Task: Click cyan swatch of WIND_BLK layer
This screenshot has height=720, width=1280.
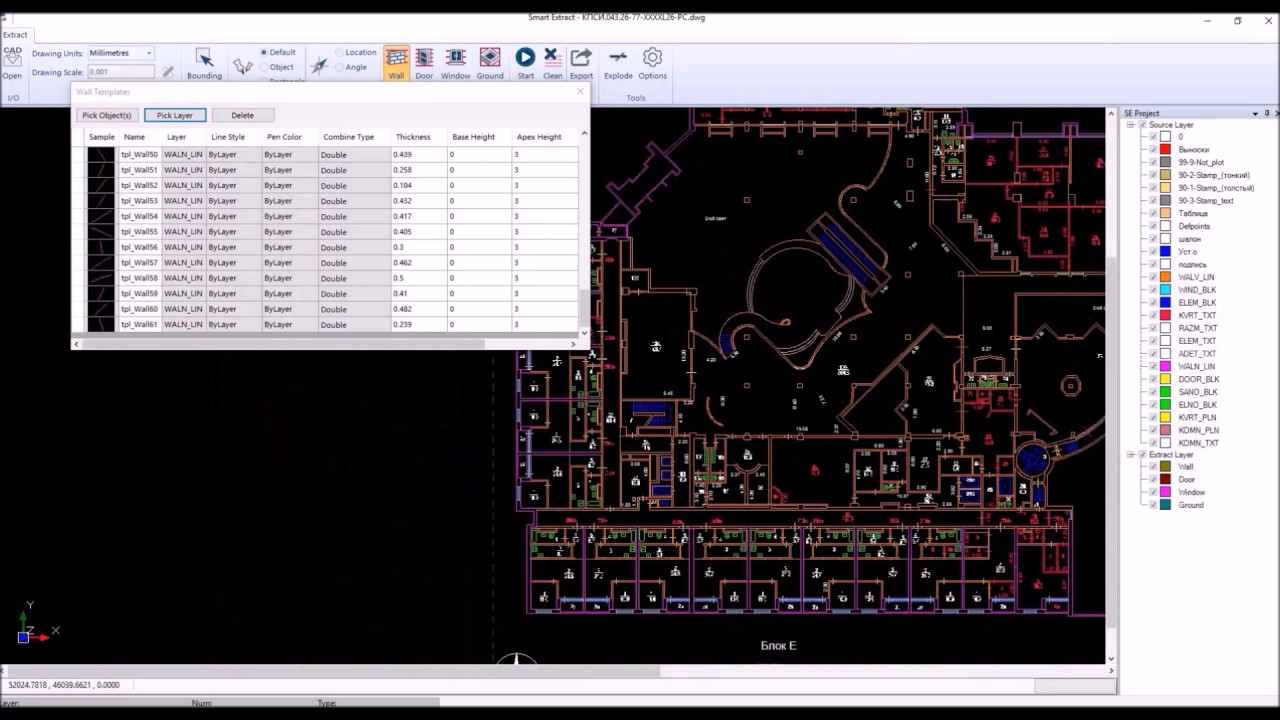Action: (1165, 290)
